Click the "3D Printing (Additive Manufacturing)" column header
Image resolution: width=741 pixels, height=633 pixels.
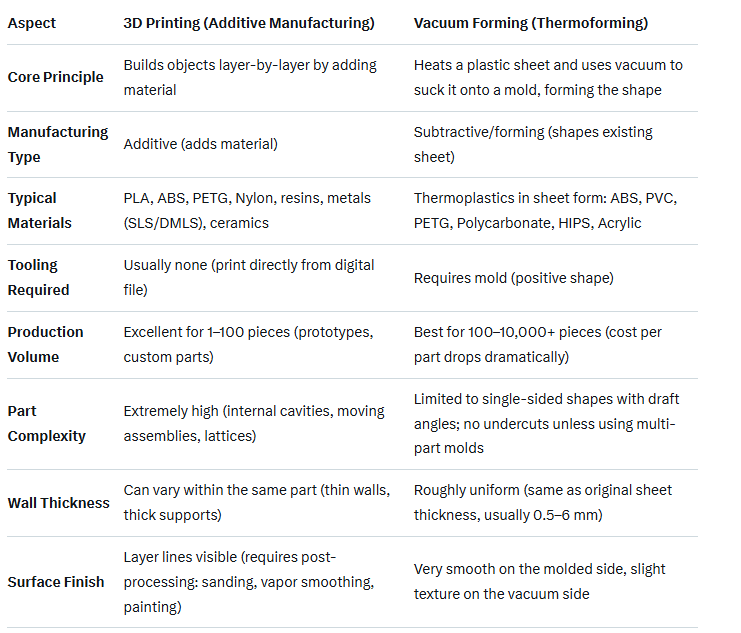248,22
